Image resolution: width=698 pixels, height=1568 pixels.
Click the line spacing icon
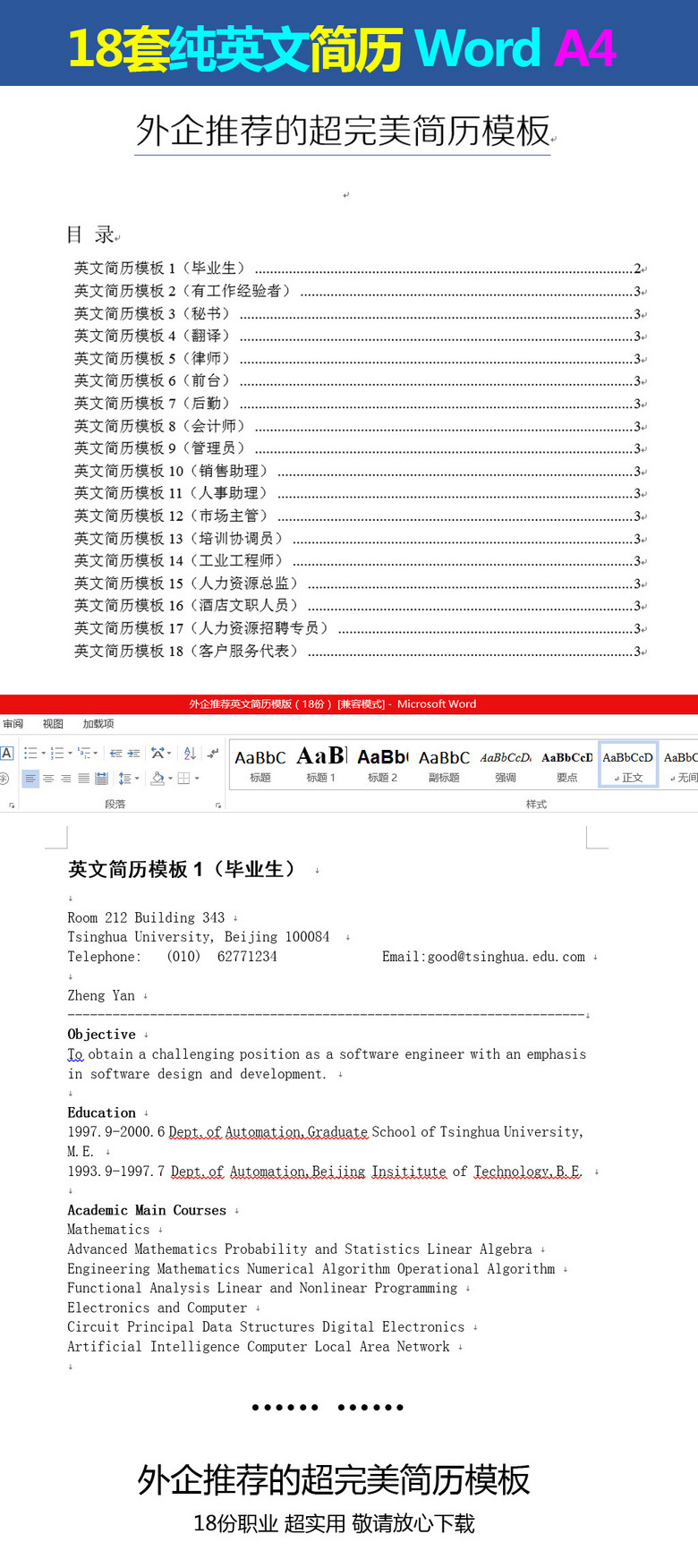pyautogui.click(x=124, y=779)
